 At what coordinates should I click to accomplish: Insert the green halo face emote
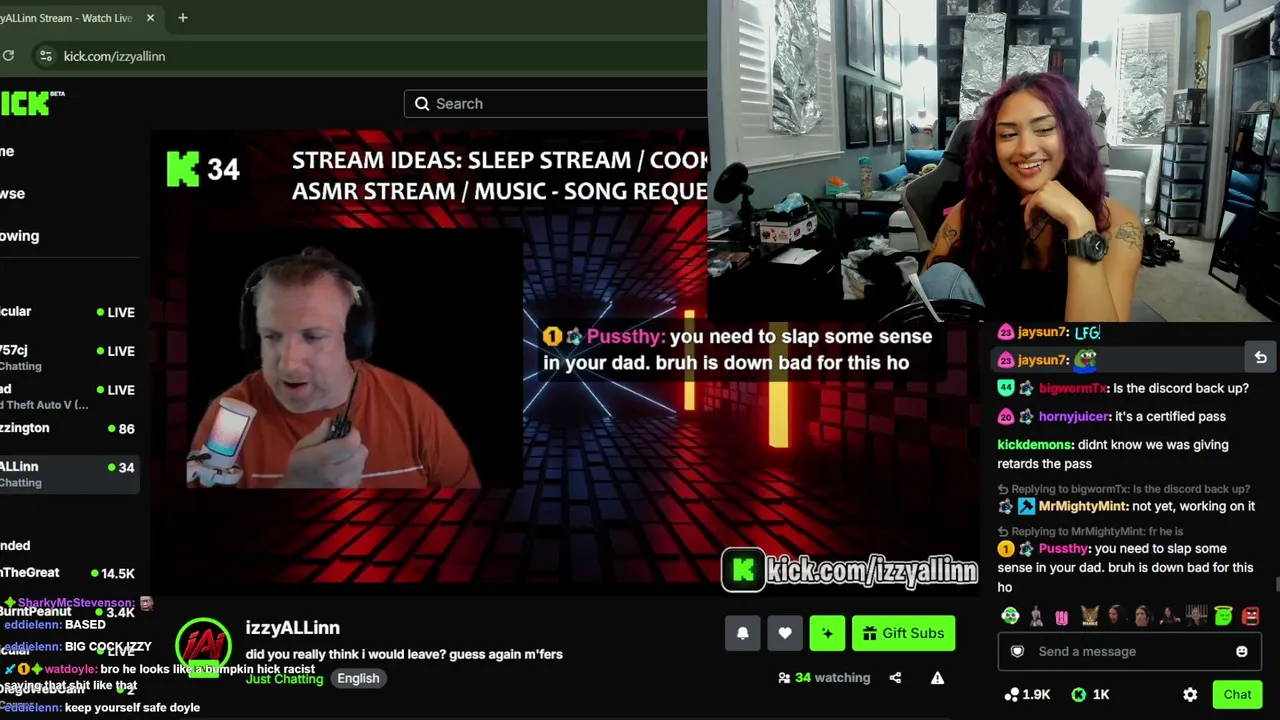pos(1224,616)
